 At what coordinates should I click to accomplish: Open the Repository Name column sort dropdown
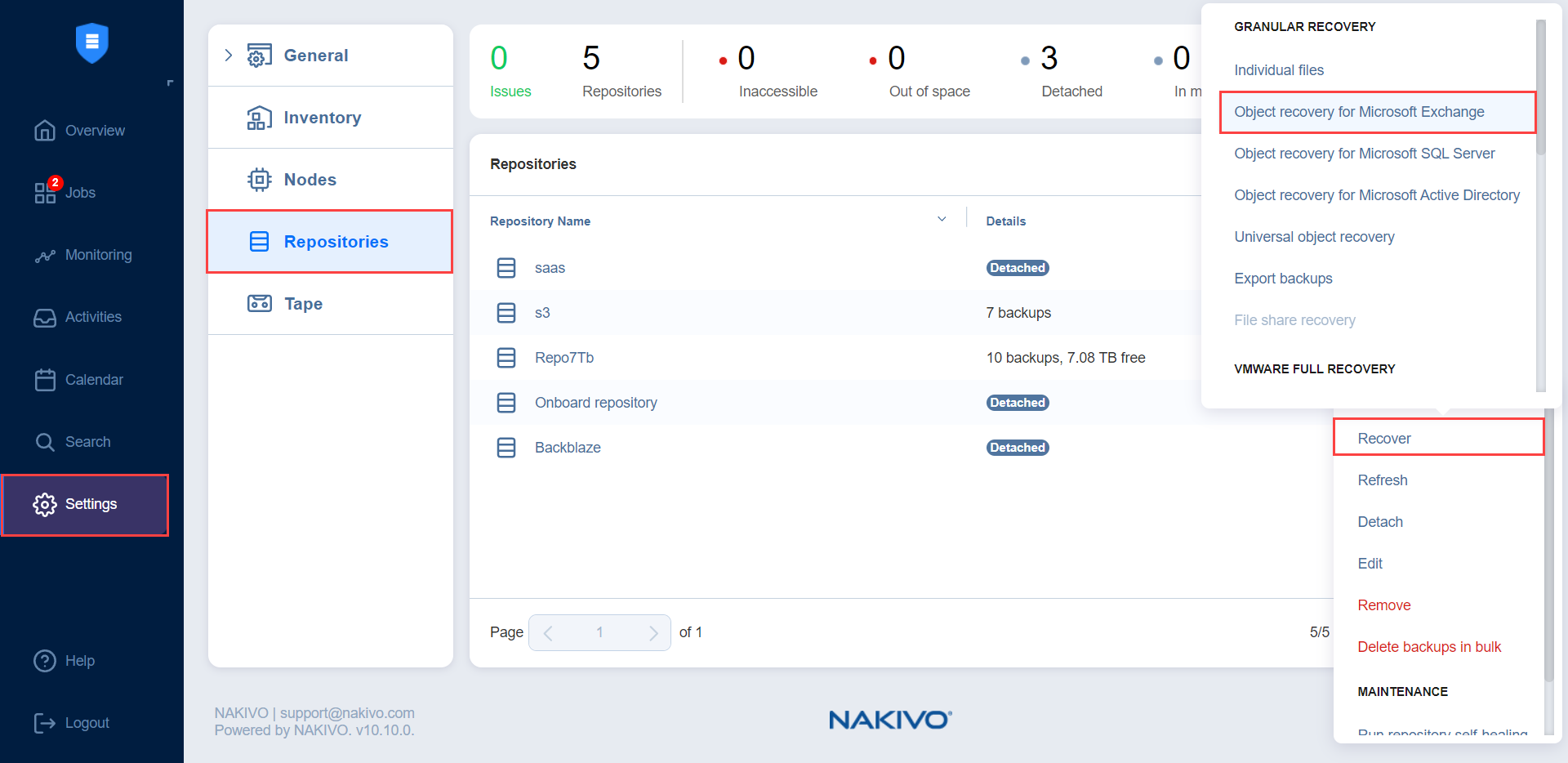(x=942, y=220)
